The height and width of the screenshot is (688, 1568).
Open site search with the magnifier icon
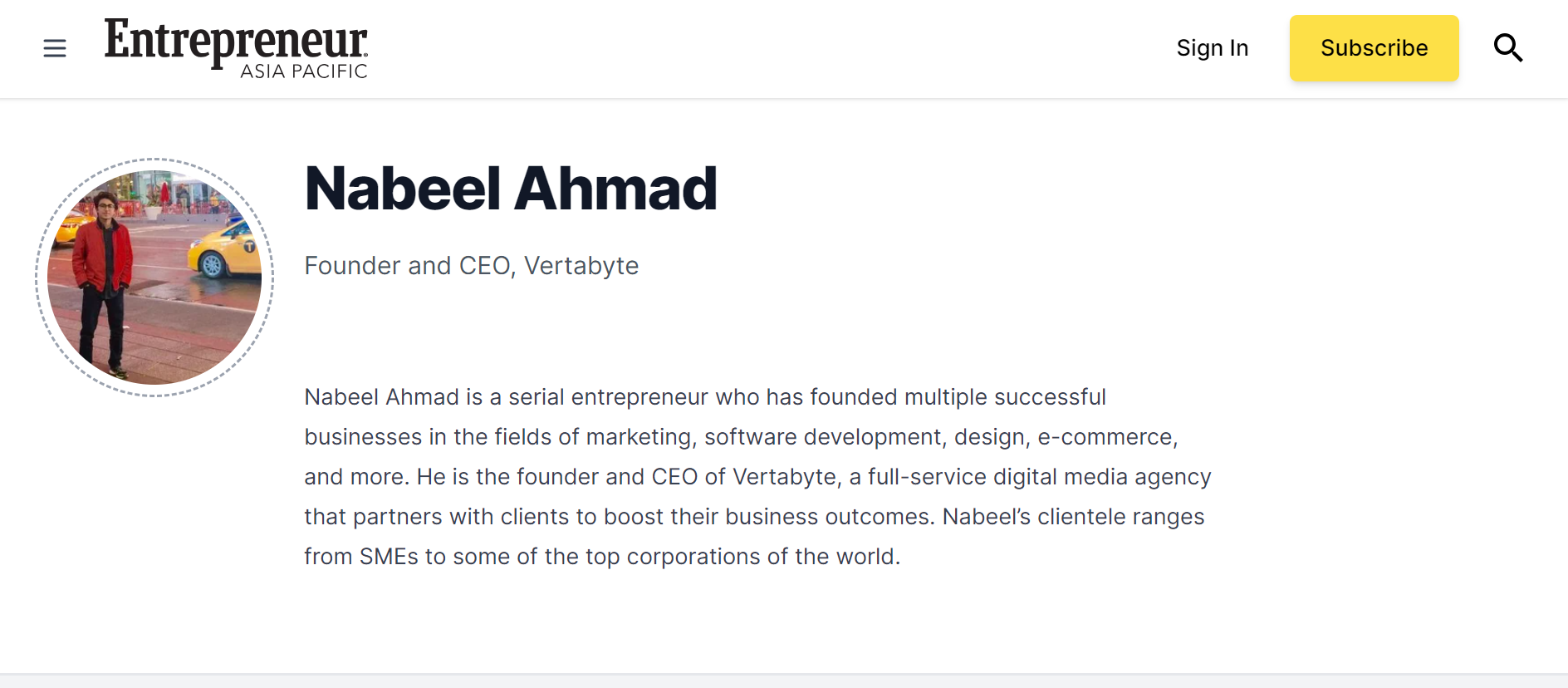tap(1507, 48)
